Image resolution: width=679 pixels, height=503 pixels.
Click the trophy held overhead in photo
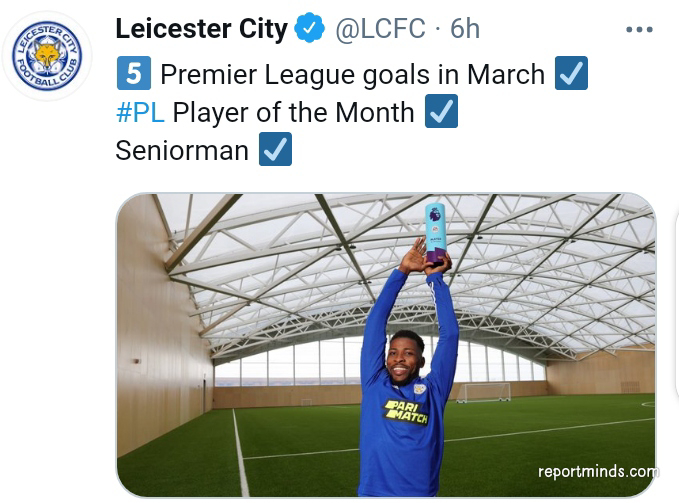(435, 232)
